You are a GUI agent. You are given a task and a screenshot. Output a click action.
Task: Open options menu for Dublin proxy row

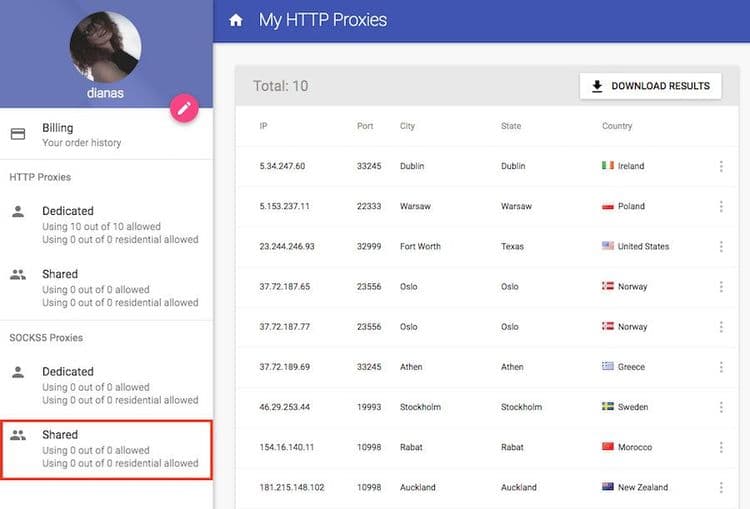coord(721,166)
